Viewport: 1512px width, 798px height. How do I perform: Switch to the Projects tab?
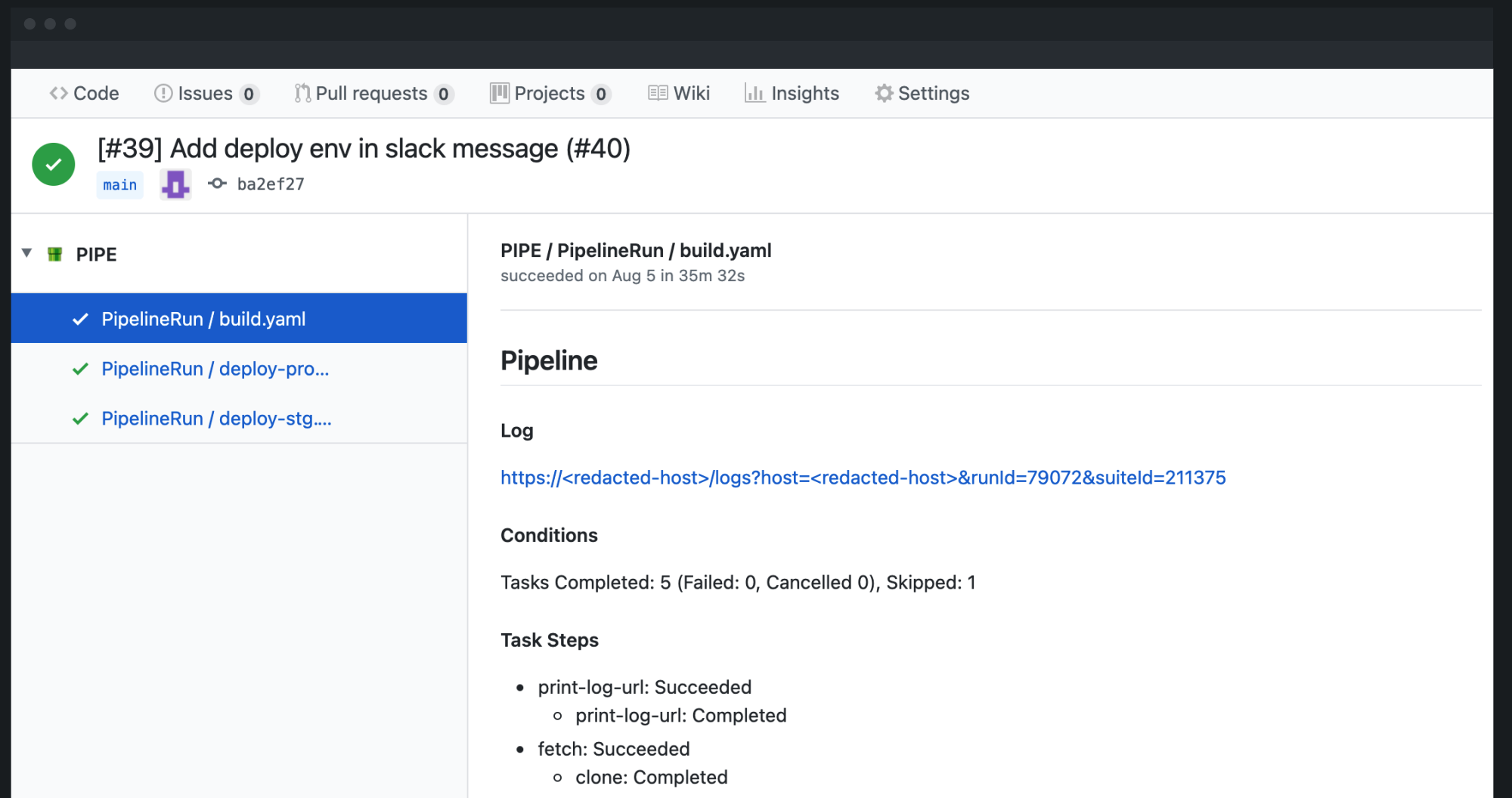click(550, 93)
